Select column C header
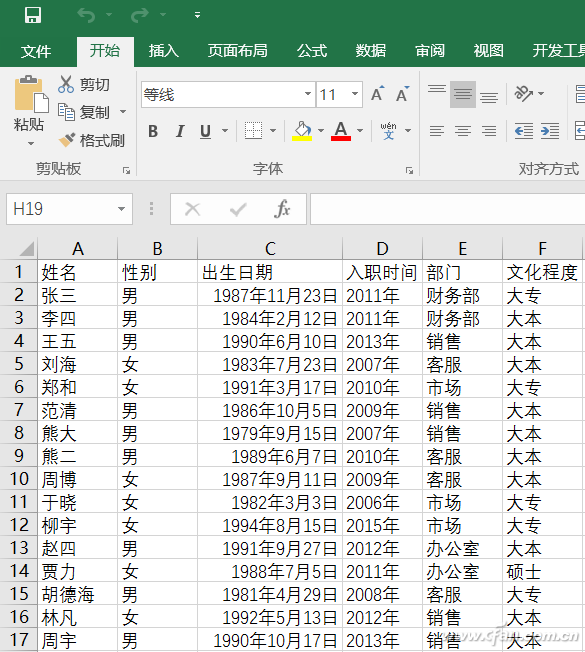585x652 pixels. [x=270, y=249]
